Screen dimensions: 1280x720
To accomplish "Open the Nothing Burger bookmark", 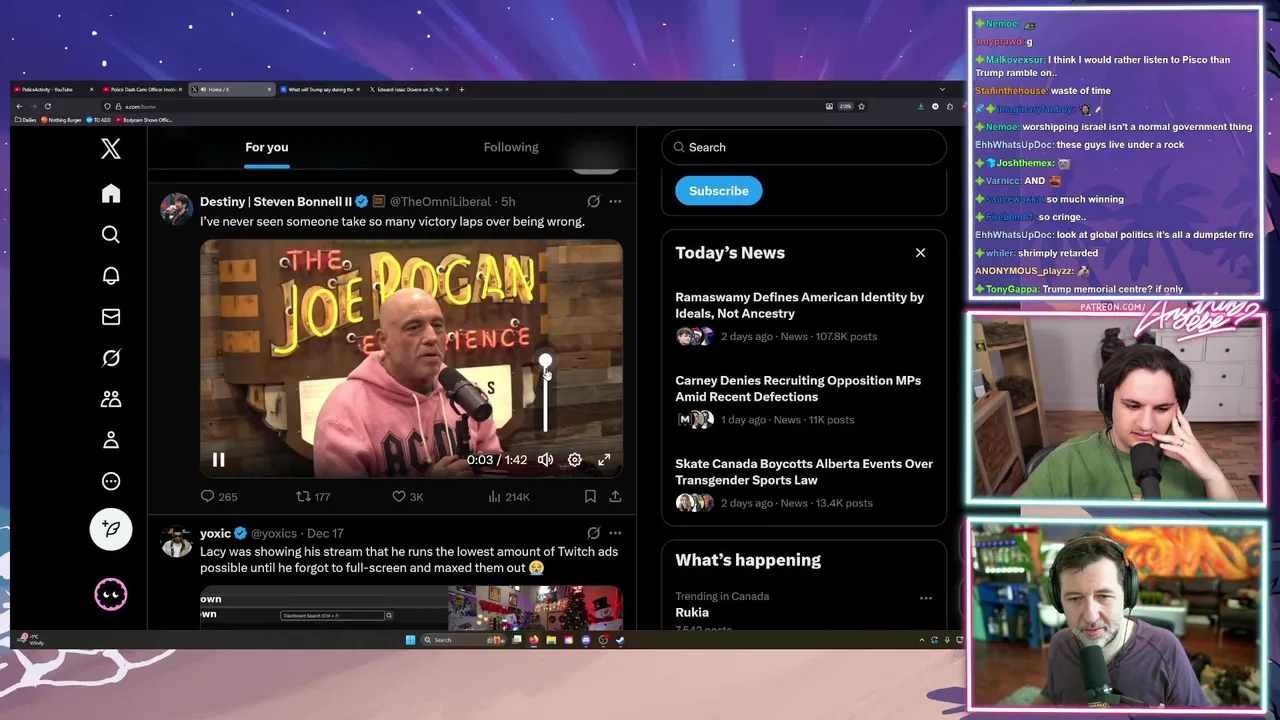I will coord(62,120).
